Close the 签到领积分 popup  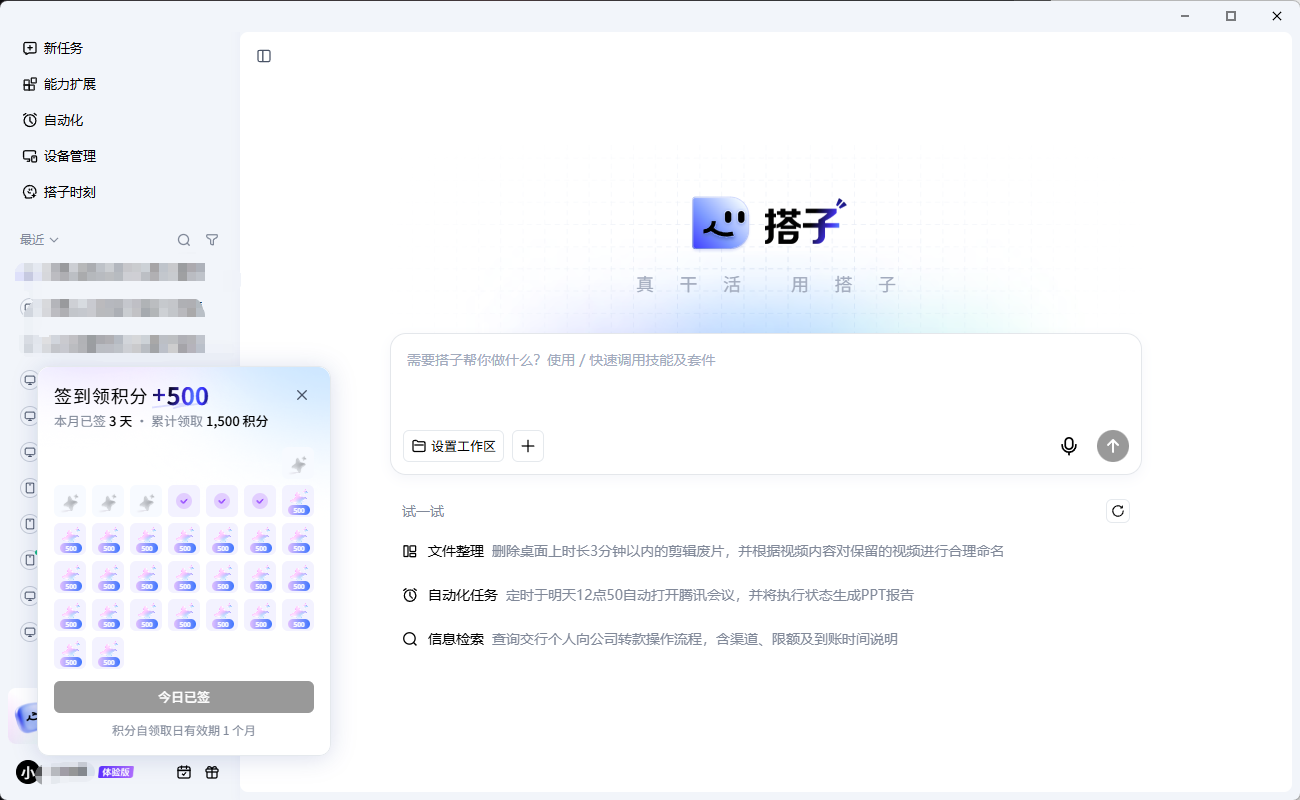click(x=302, y=395)
